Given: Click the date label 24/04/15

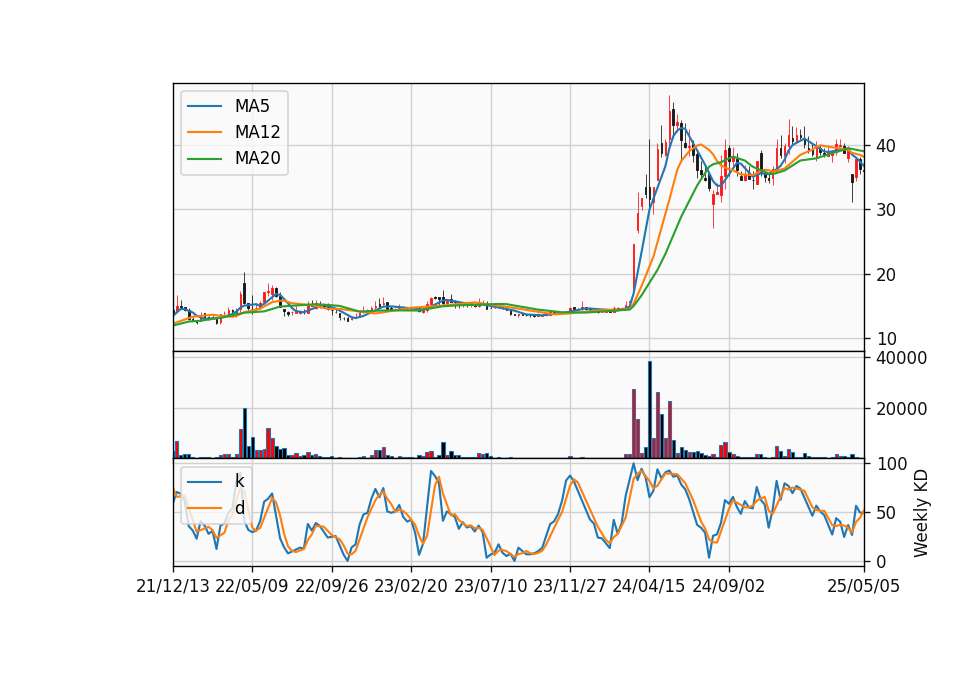Looking at the screenshot, I should pyautogui.click(x=649, y=586).
